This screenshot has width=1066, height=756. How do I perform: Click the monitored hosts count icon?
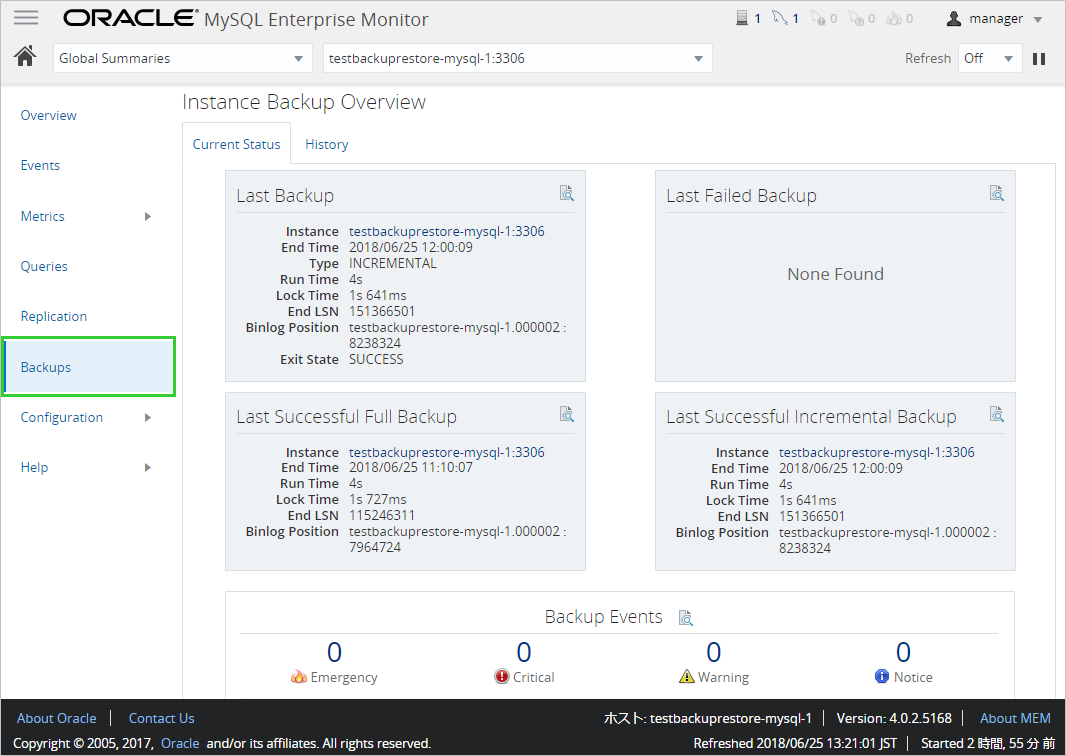click(x=742, y=18)
